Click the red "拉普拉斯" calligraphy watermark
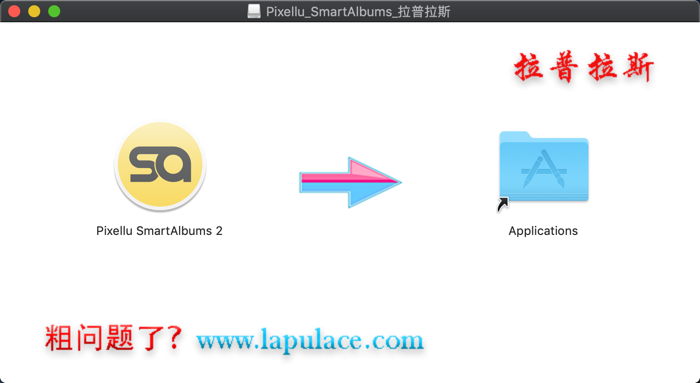The width and height of the screenshot is (700, 383). 584,67
